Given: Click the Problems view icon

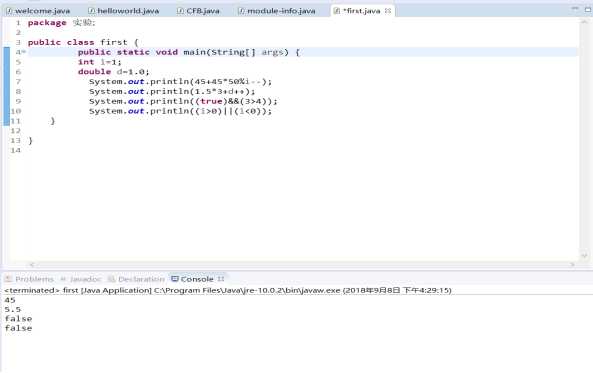Looking at the screenshot, I should click(x=8, y=279).
